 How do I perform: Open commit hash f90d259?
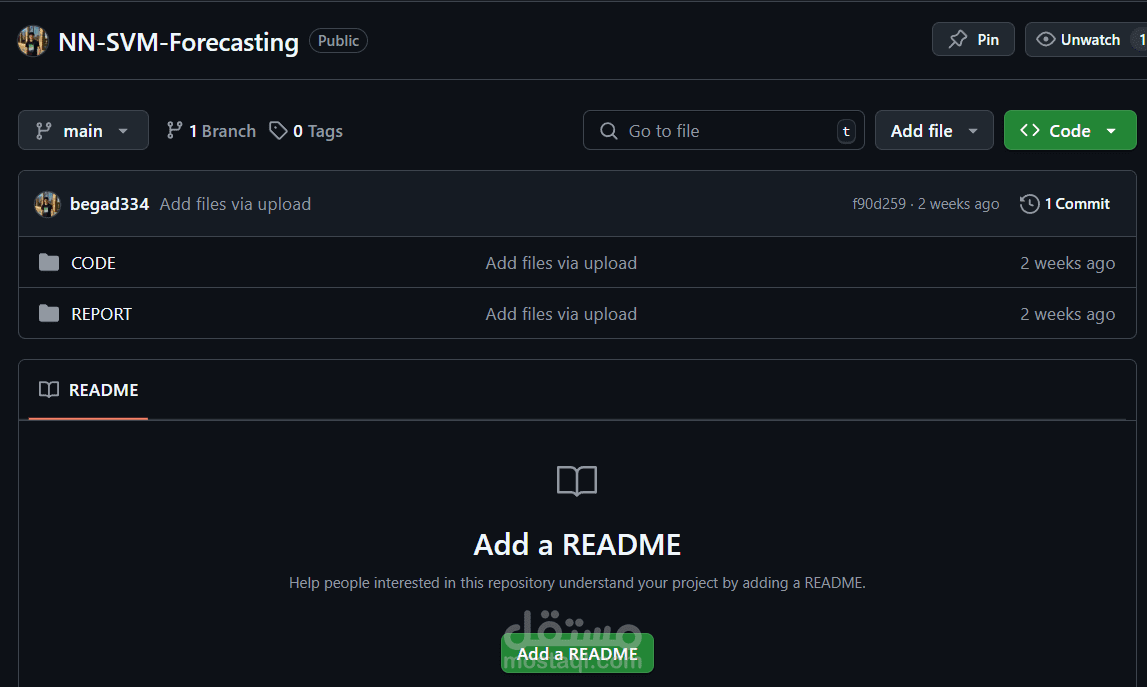point(879,204)
